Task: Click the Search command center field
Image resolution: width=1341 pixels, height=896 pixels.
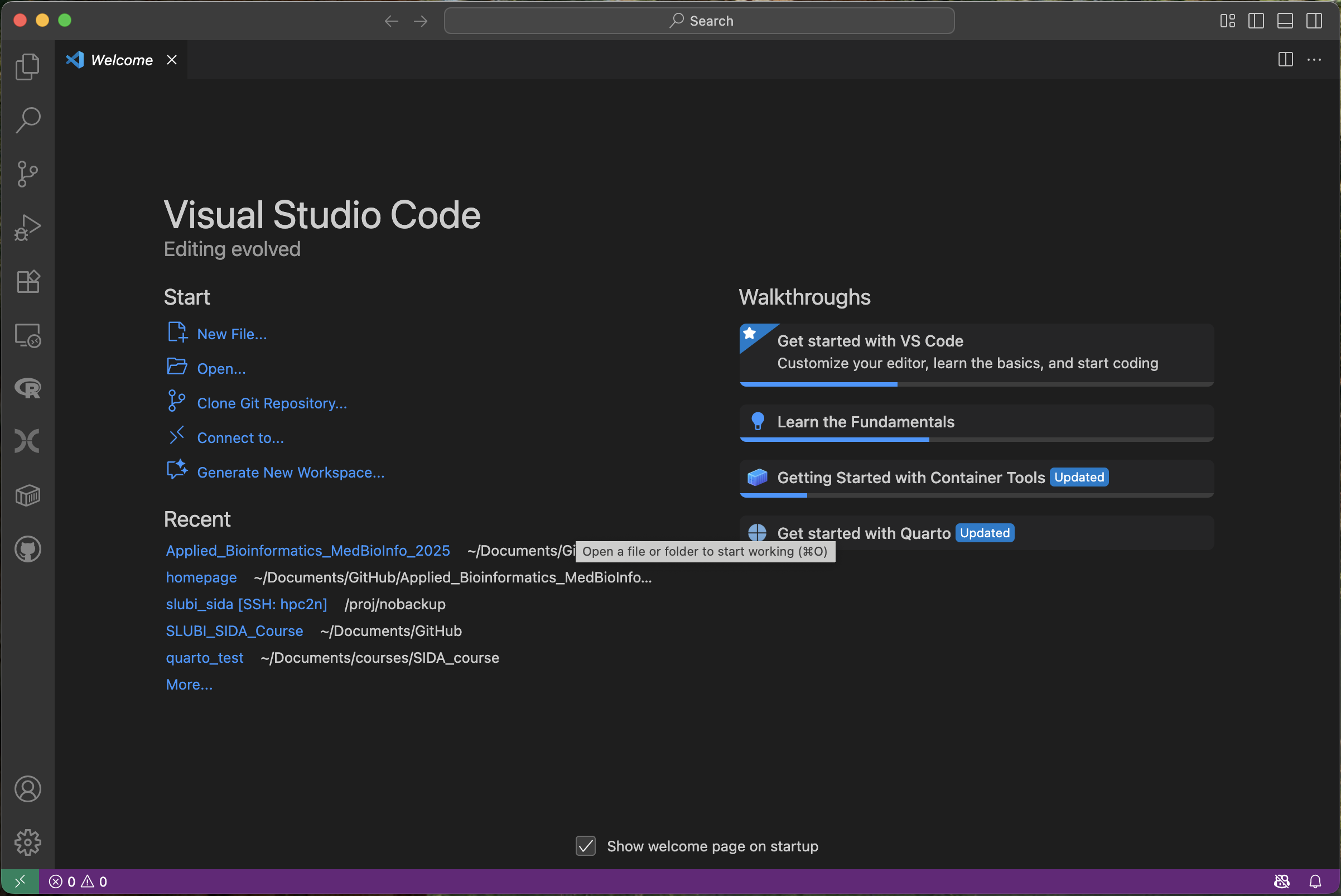Action: click(x=699, y=21)
